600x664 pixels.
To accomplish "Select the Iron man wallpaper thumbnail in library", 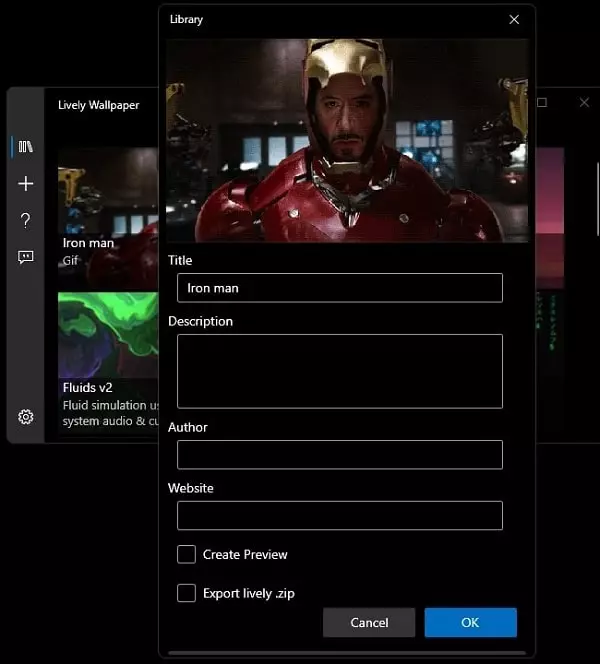I will (108, 218).
